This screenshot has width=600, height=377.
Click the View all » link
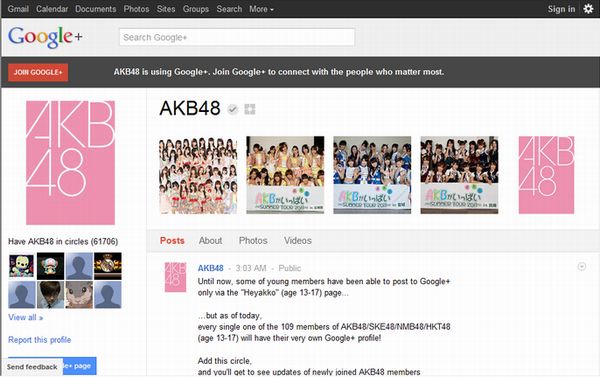pos(26,317)
